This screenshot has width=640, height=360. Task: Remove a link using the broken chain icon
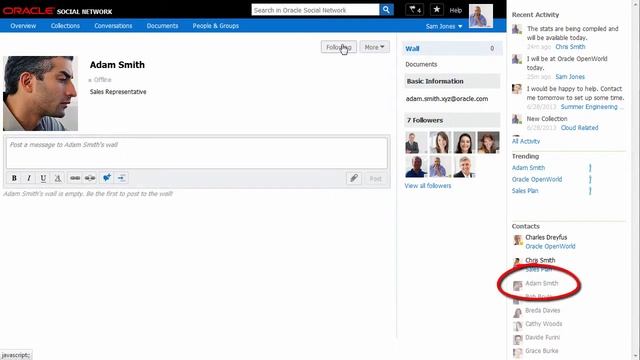pyautogui.click(x=90, y=178)
